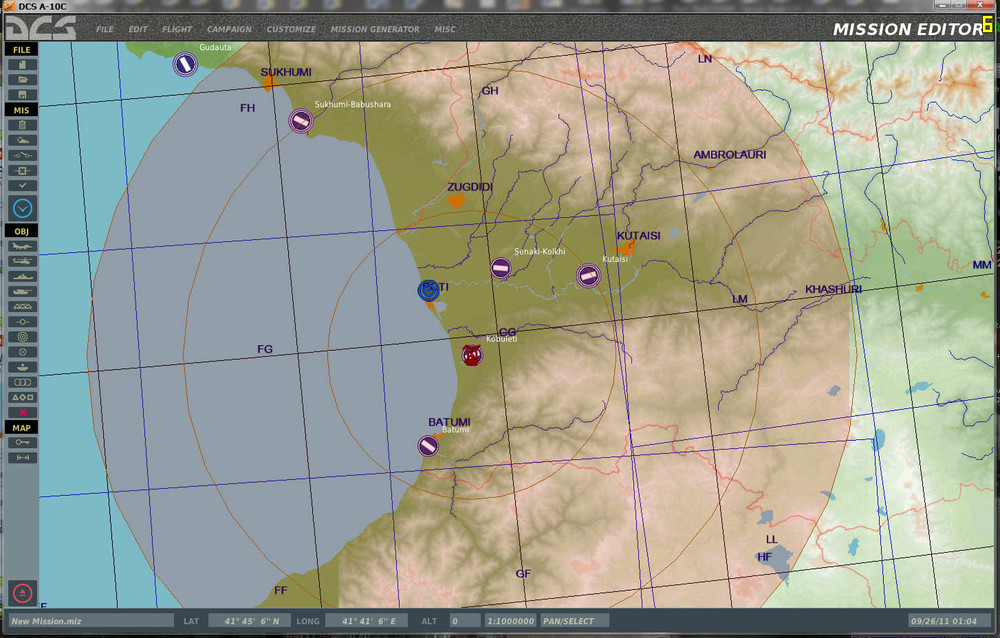This screenshot has height=638, width=1000.
Task: Open the FILE menu in the top bar
Action: [105, 30]
